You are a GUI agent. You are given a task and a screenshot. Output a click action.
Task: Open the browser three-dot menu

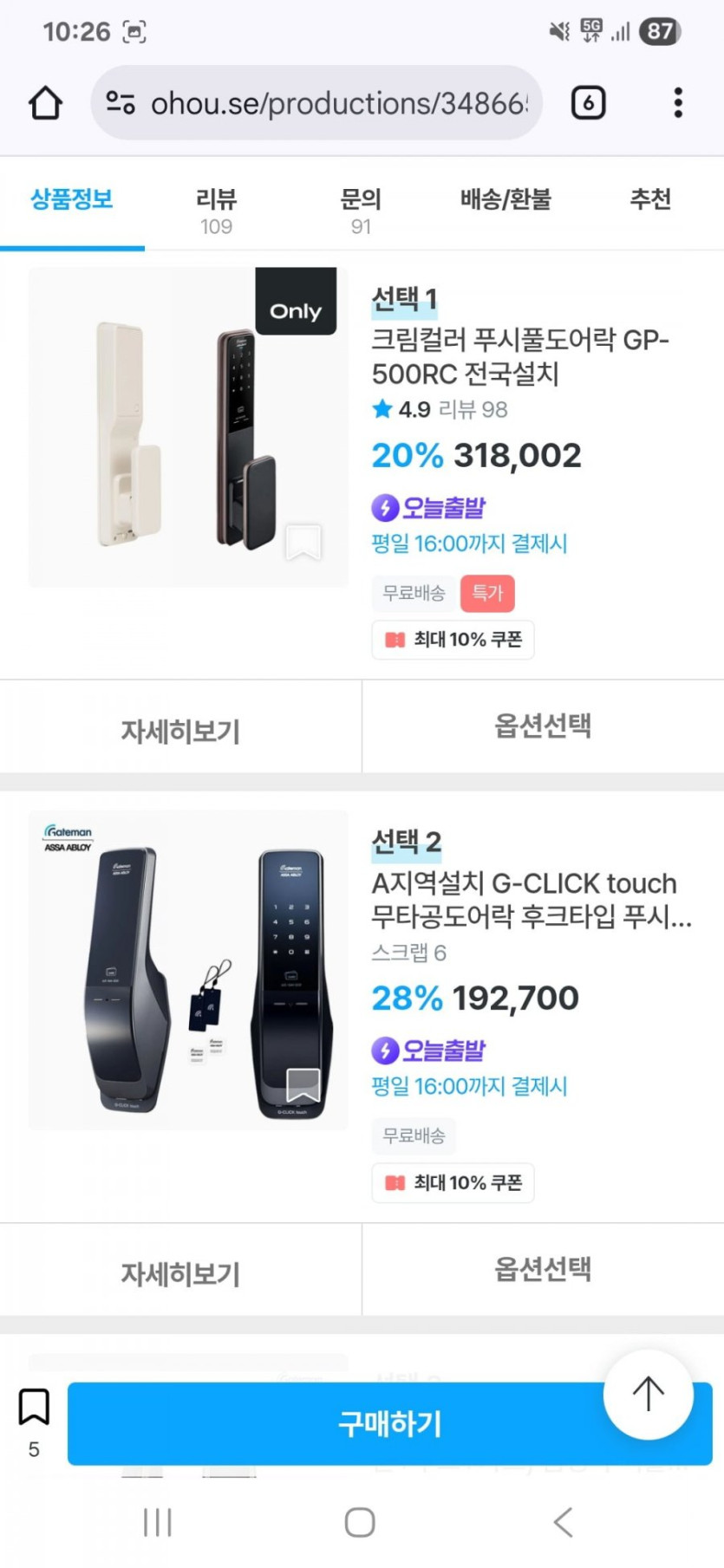coord(678,103)
